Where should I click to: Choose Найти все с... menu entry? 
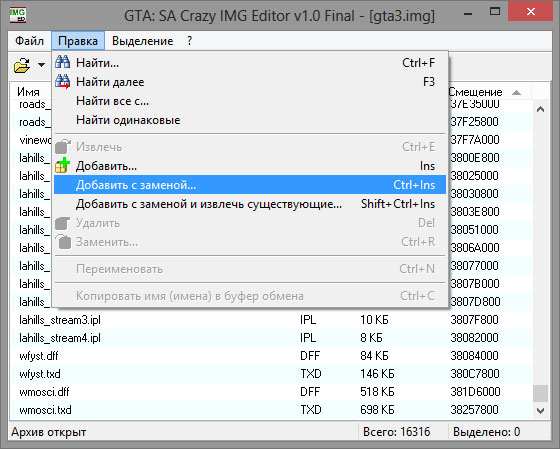[x=250, y=101]
